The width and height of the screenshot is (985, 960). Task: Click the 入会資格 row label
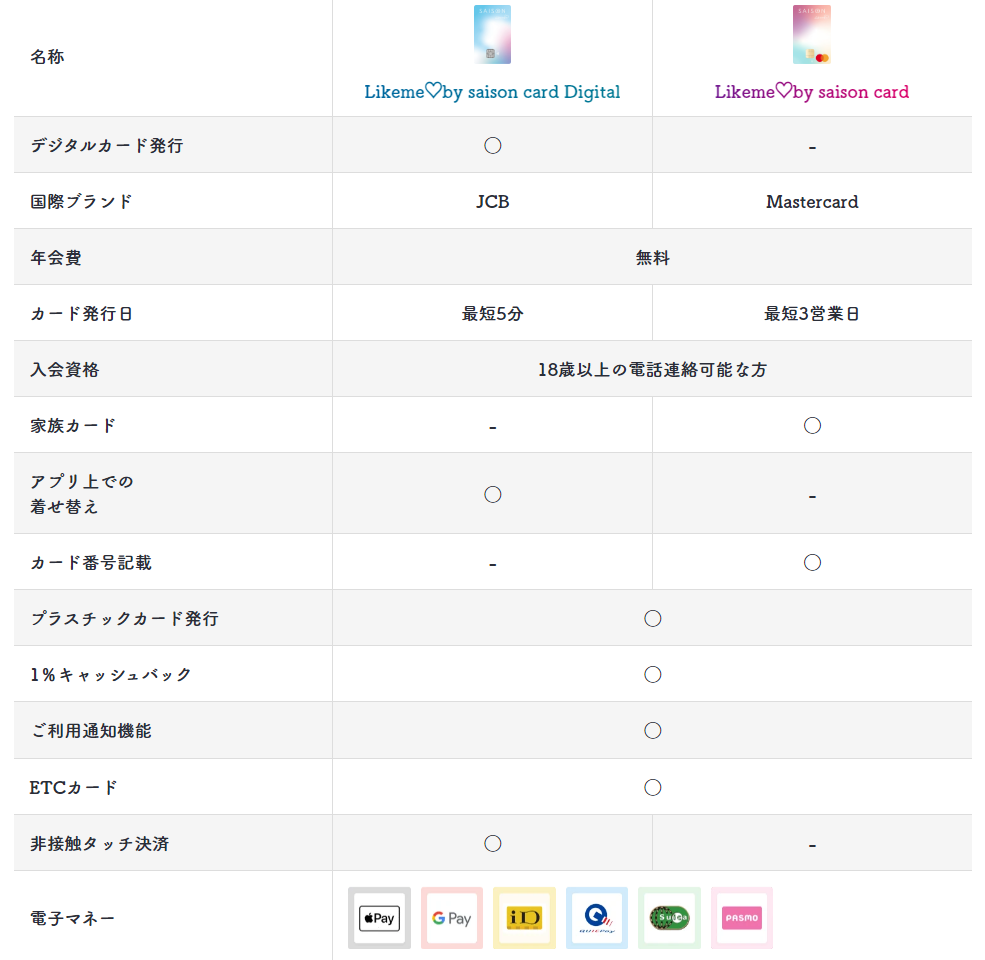point(65,369)
